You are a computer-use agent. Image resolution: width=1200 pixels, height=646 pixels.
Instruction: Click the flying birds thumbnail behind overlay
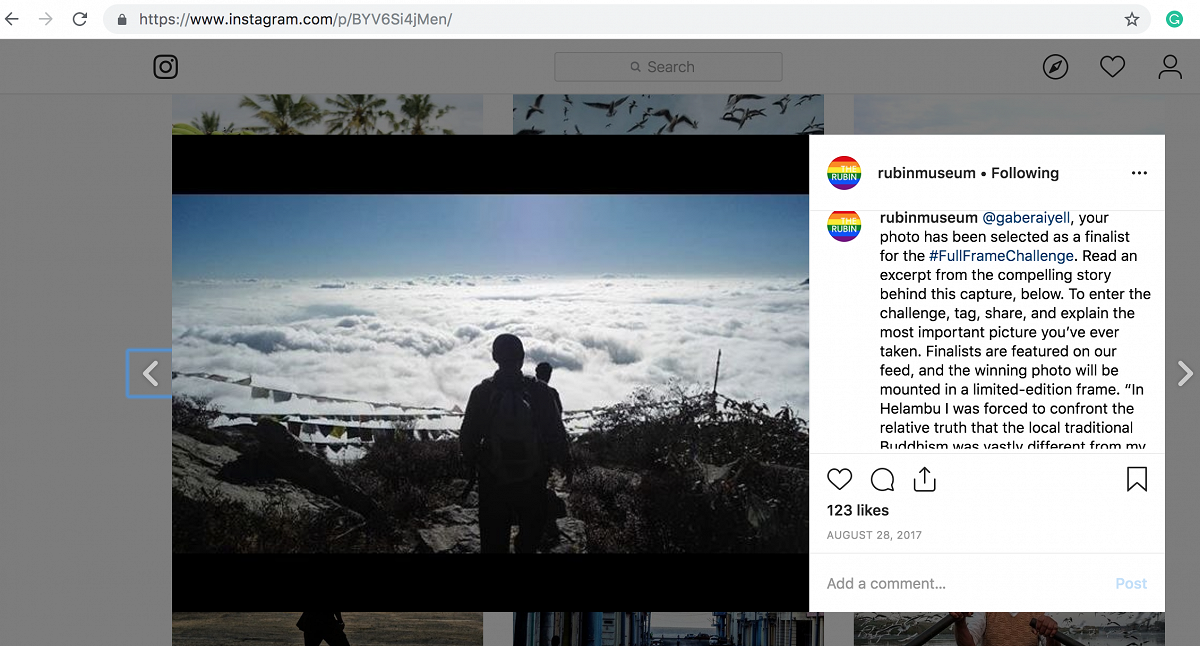pyautogui.click(x=668, y=115)
